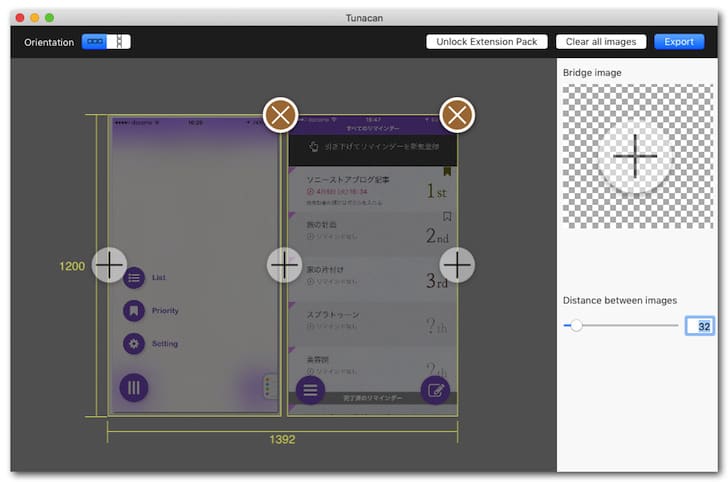Screen dimensions: 728x482
Task: Click the Setting gear icon in left screenshot
Action: (134, 344)
